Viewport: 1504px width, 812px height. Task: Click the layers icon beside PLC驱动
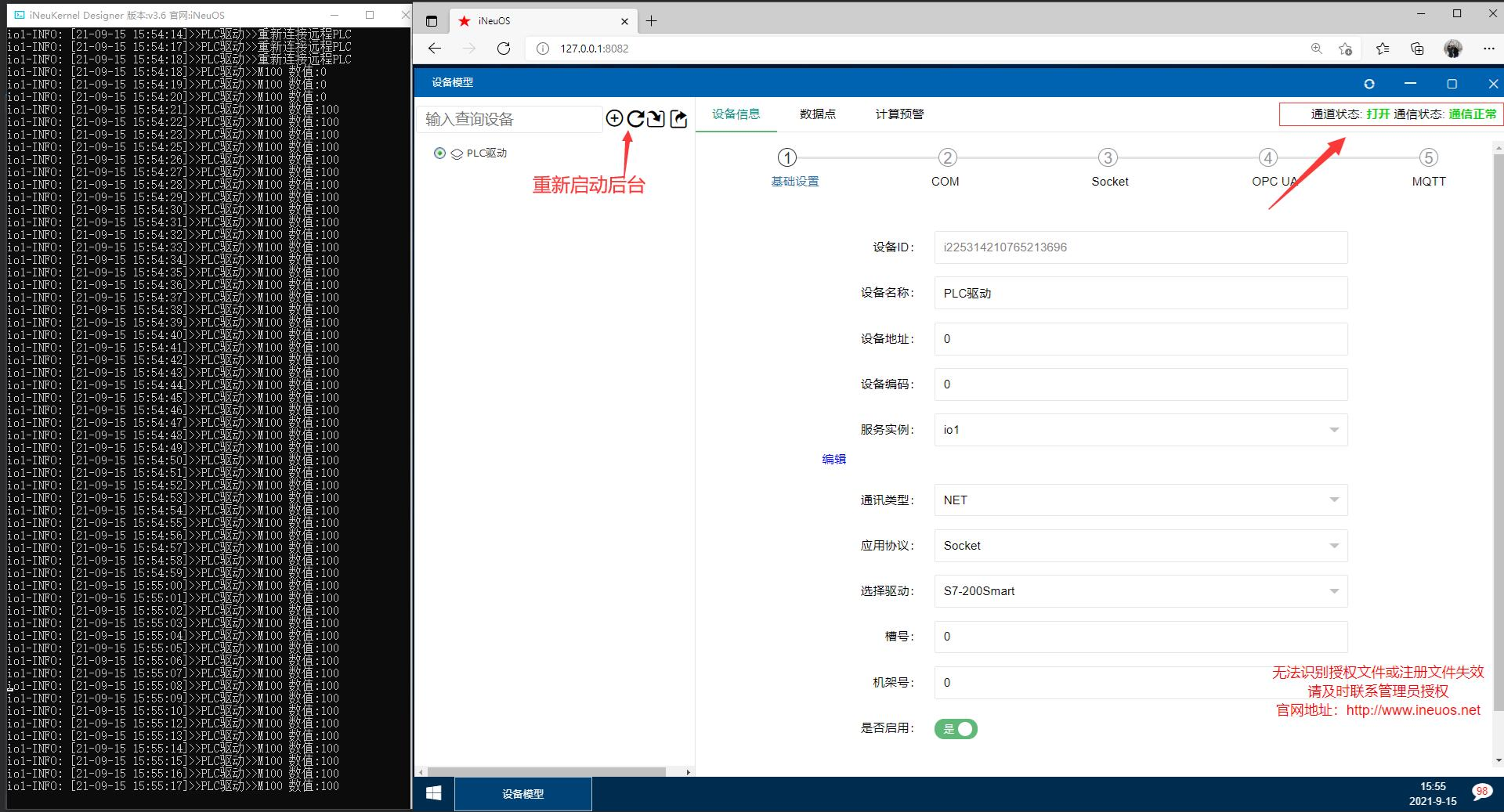457,153
